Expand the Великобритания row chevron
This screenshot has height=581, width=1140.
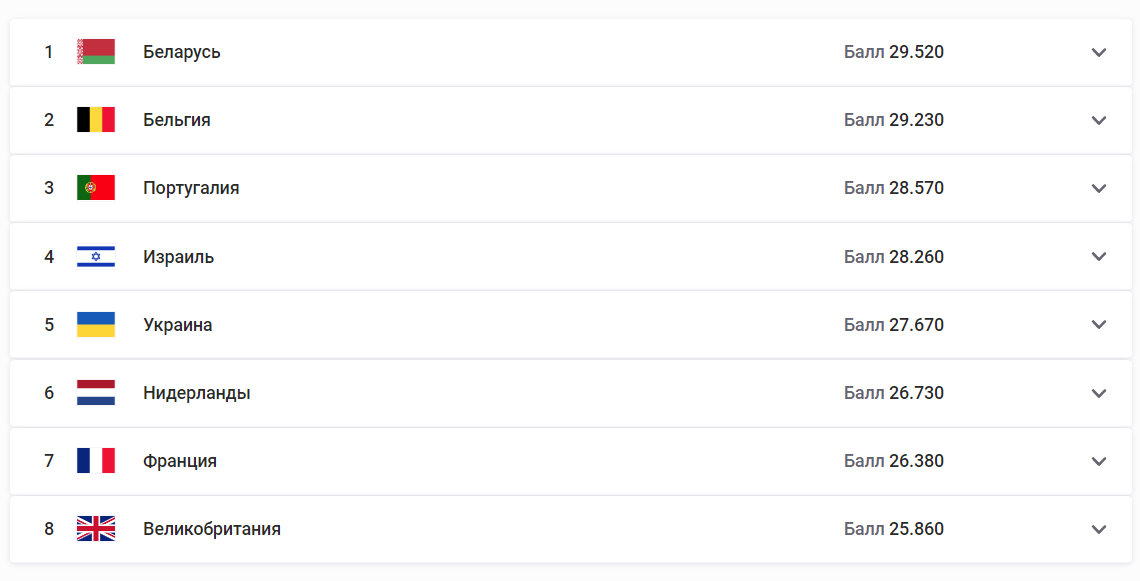1099,529
